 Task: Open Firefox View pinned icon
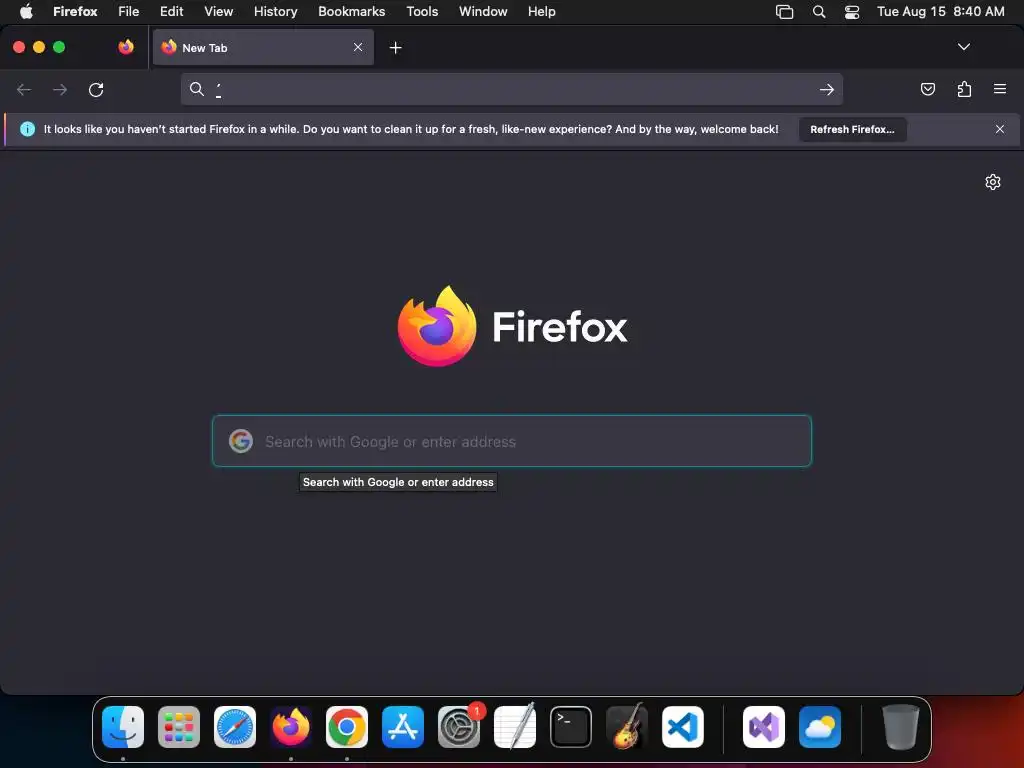[126, 47]
